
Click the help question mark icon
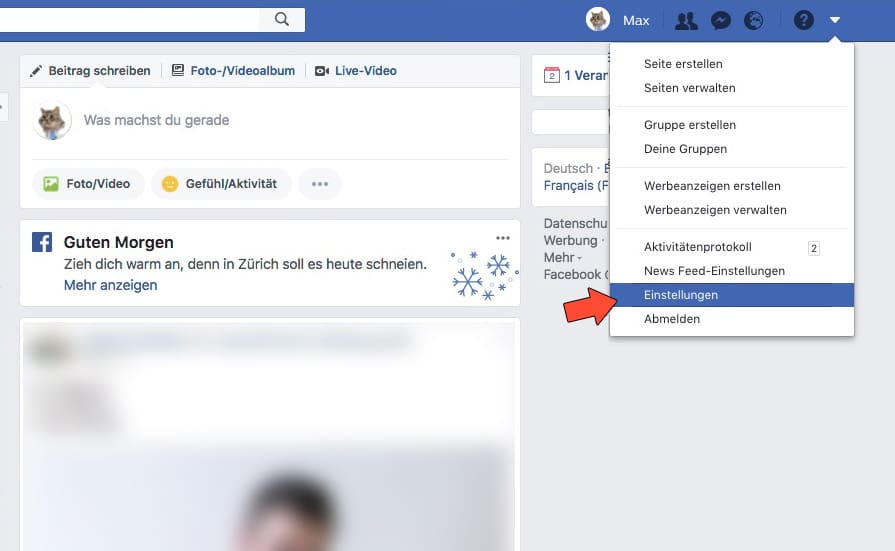click(803, 20)
